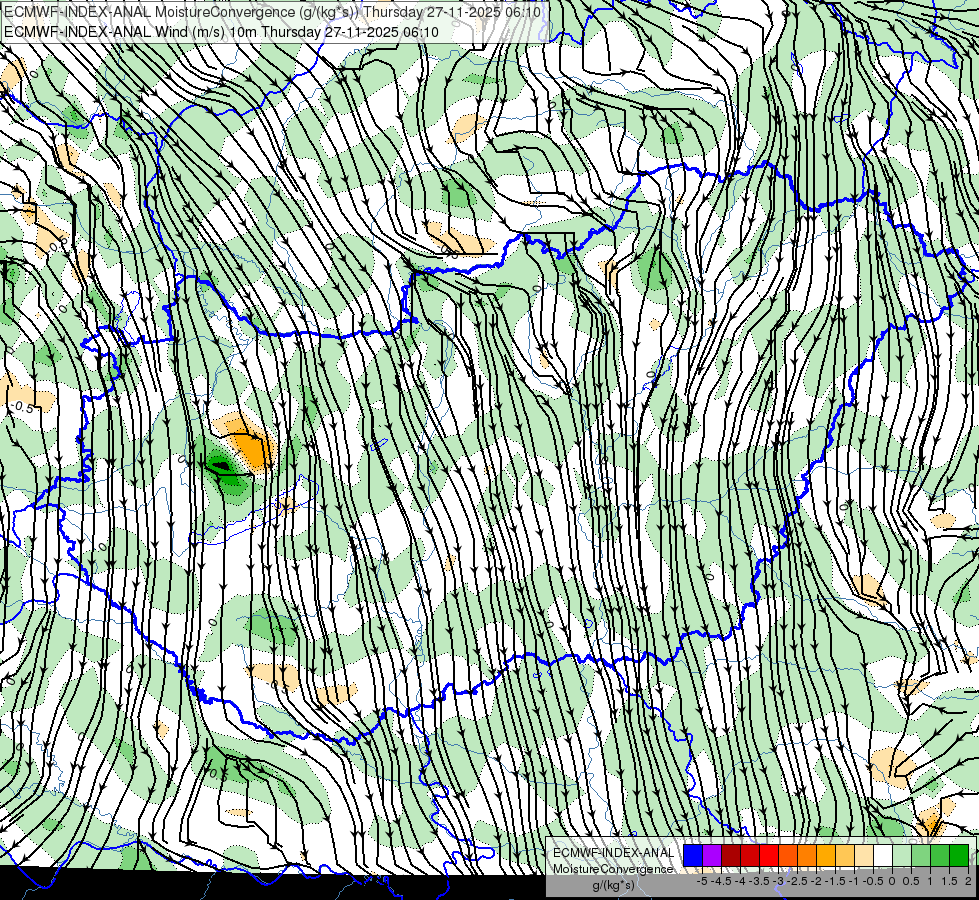The width and height of the screenshot is (979, 900).
Task: Select the light orange swatch between -1.5 and -1
Action: point(845,855)
